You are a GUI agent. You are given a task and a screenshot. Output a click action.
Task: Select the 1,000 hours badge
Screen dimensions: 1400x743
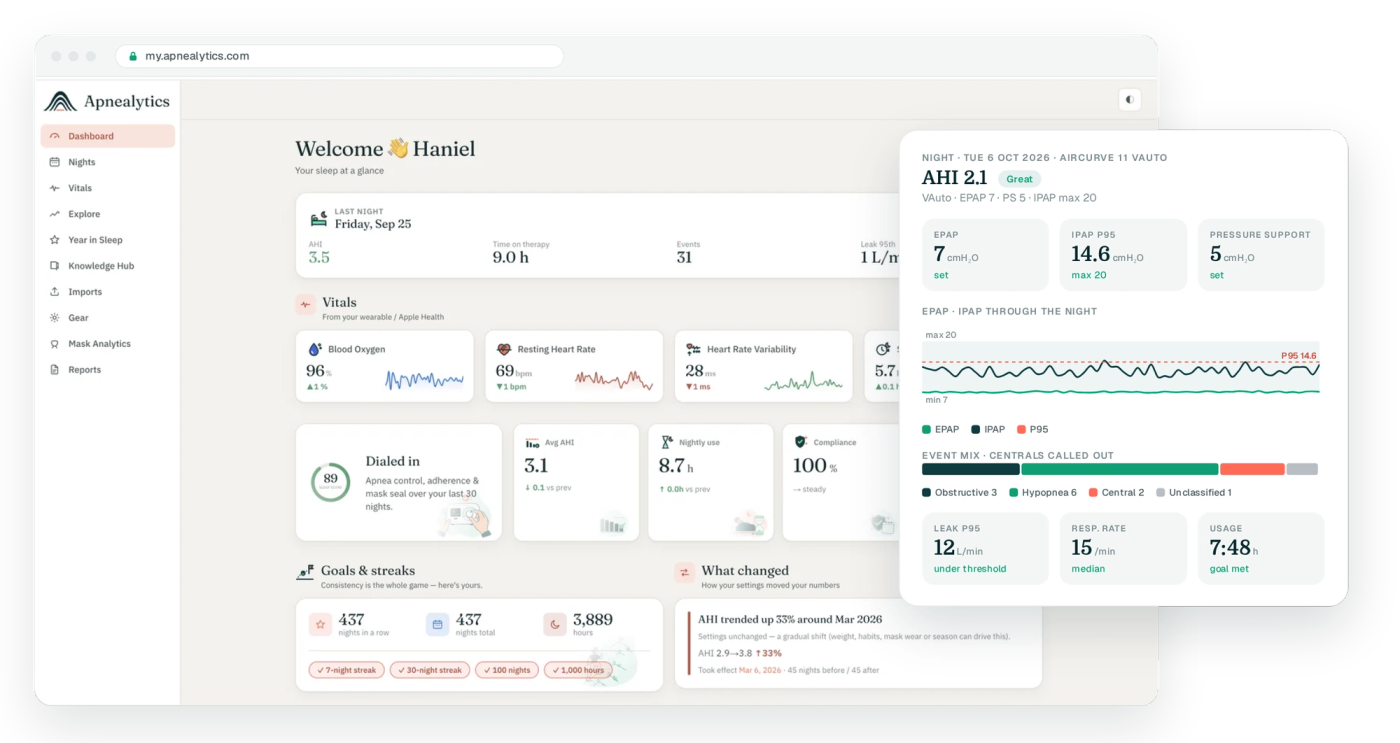click(578, 670)
